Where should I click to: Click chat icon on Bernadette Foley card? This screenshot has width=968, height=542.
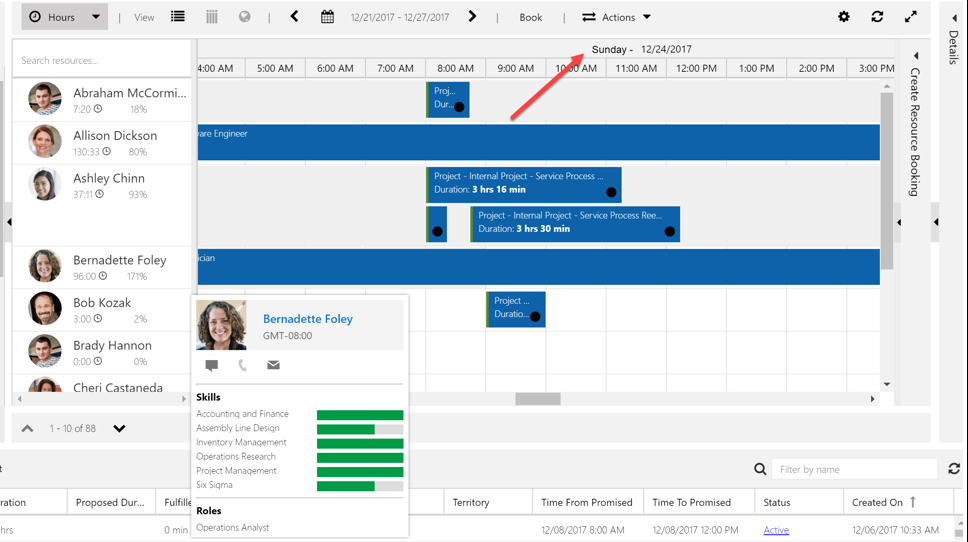click(212, 366)
